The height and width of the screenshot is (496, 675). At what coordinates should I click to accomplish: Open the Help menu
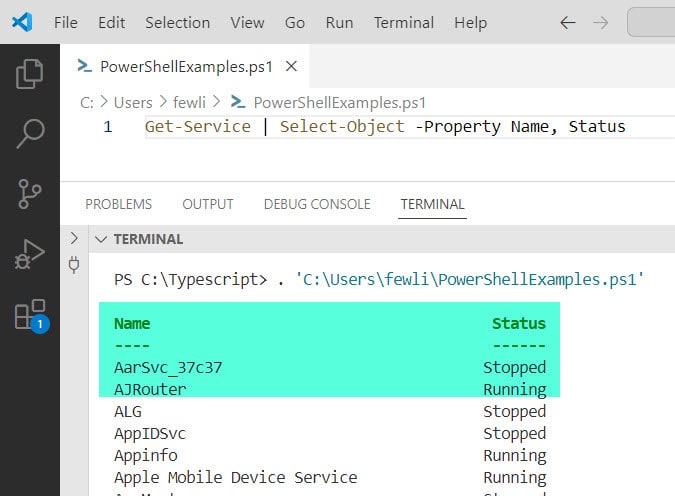coord(471,22)
